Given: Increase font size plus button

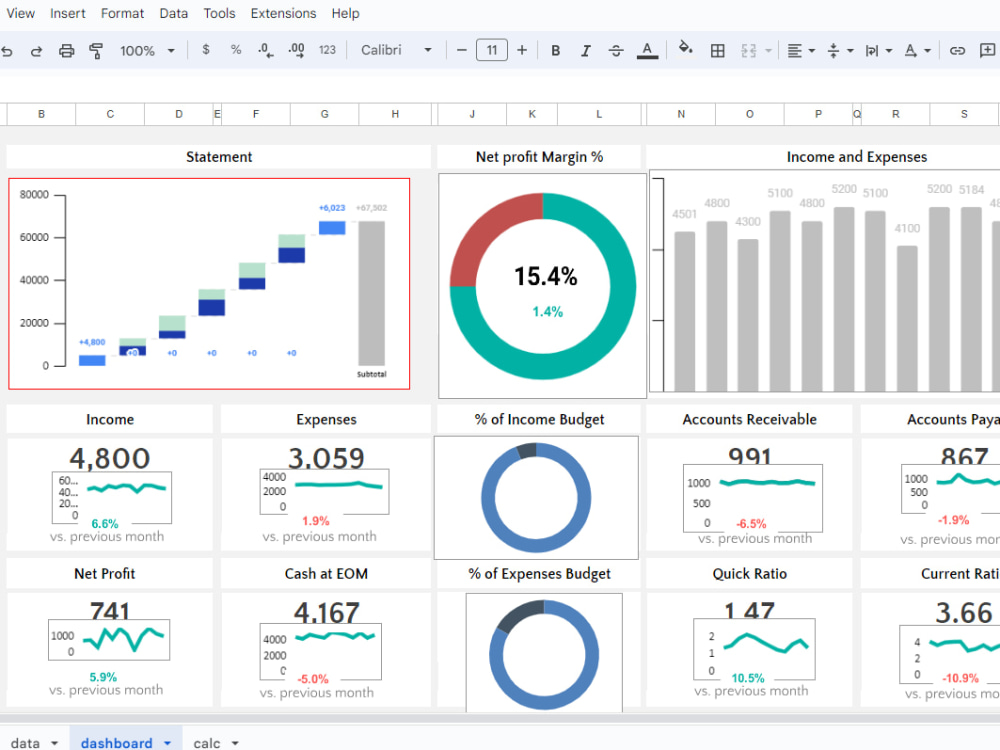Looking at the screenshot, I should coord(522,50).
